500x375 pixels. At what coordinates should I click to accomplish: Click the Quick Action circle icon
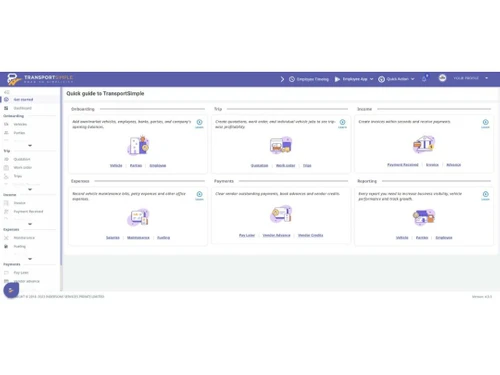[381, 79]
